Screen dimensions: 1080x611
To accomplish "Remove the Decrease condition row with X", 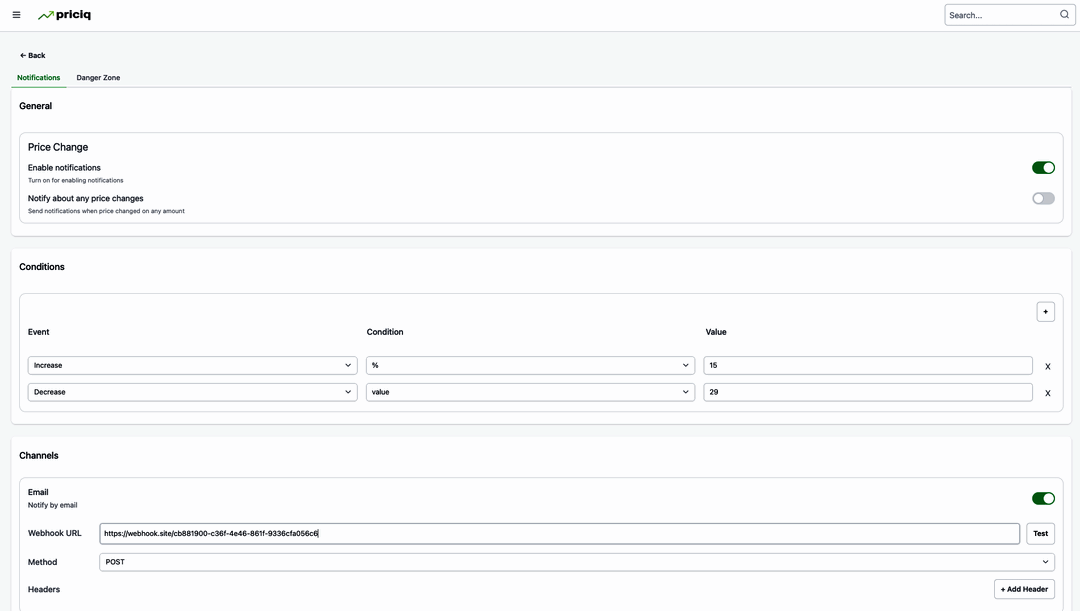I will click(1047, 394).
